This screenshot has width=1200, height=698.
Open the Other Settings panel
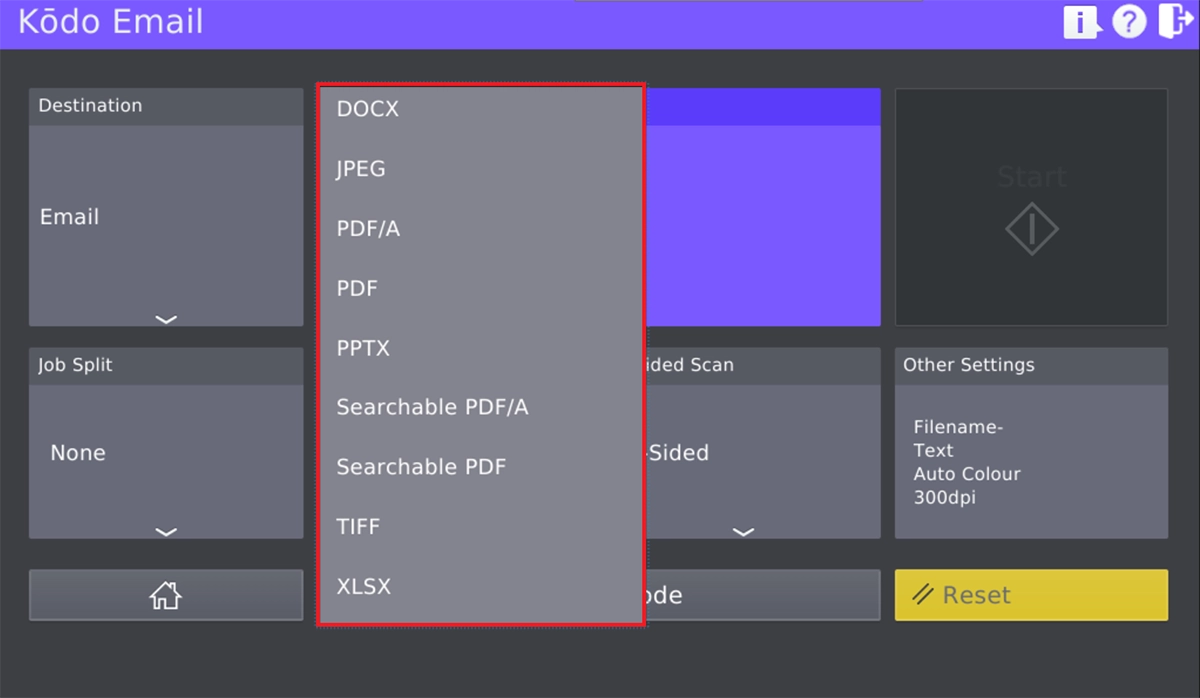[x=1031, y=444]
